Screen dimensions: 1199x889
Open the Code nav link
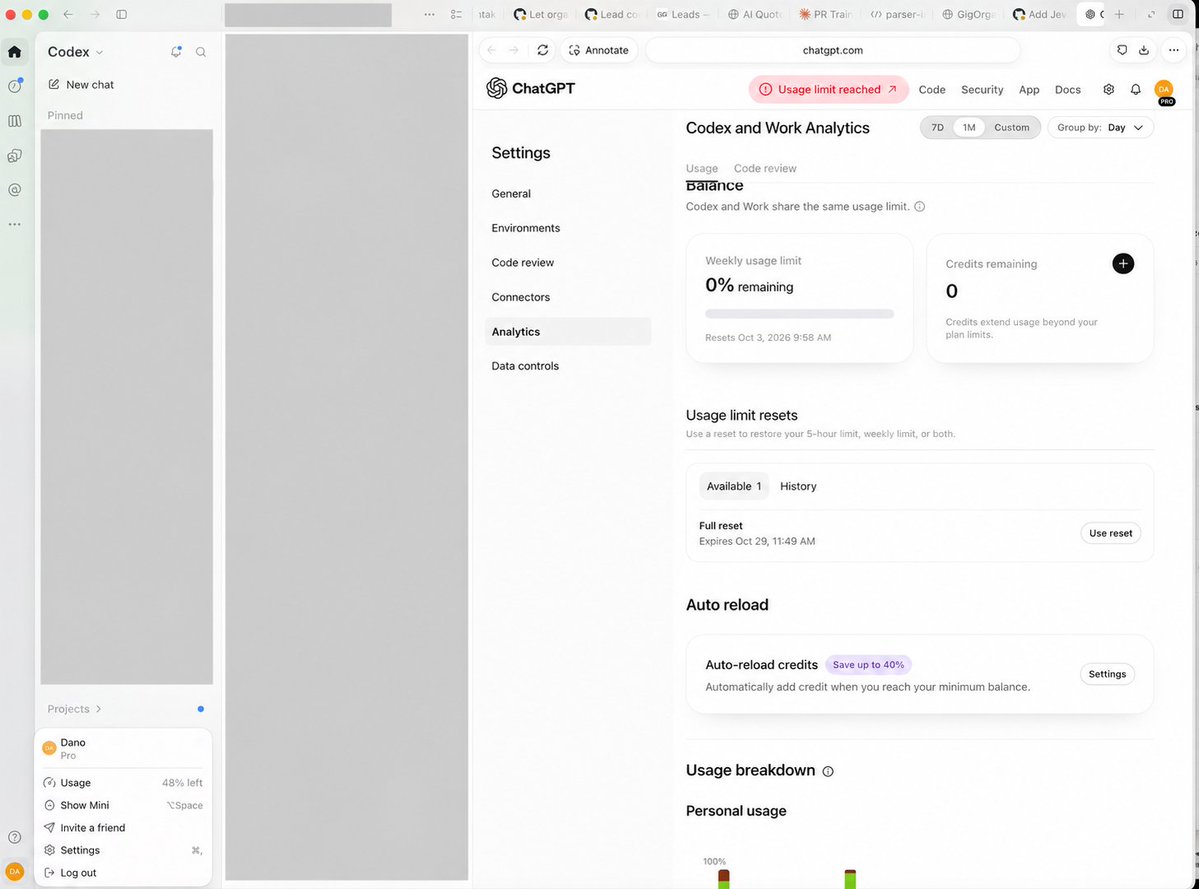[x=931, y=89]
